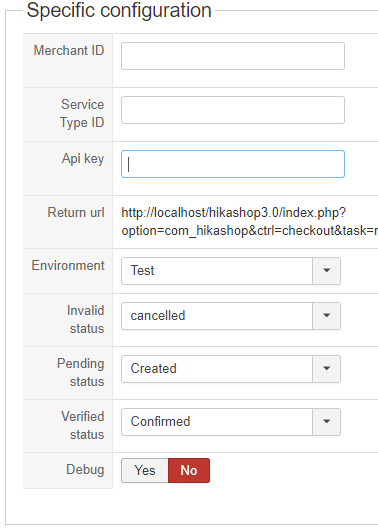Click the Pending status label
The width and height of the screenshot is (378, 529).
coord(81,372)
